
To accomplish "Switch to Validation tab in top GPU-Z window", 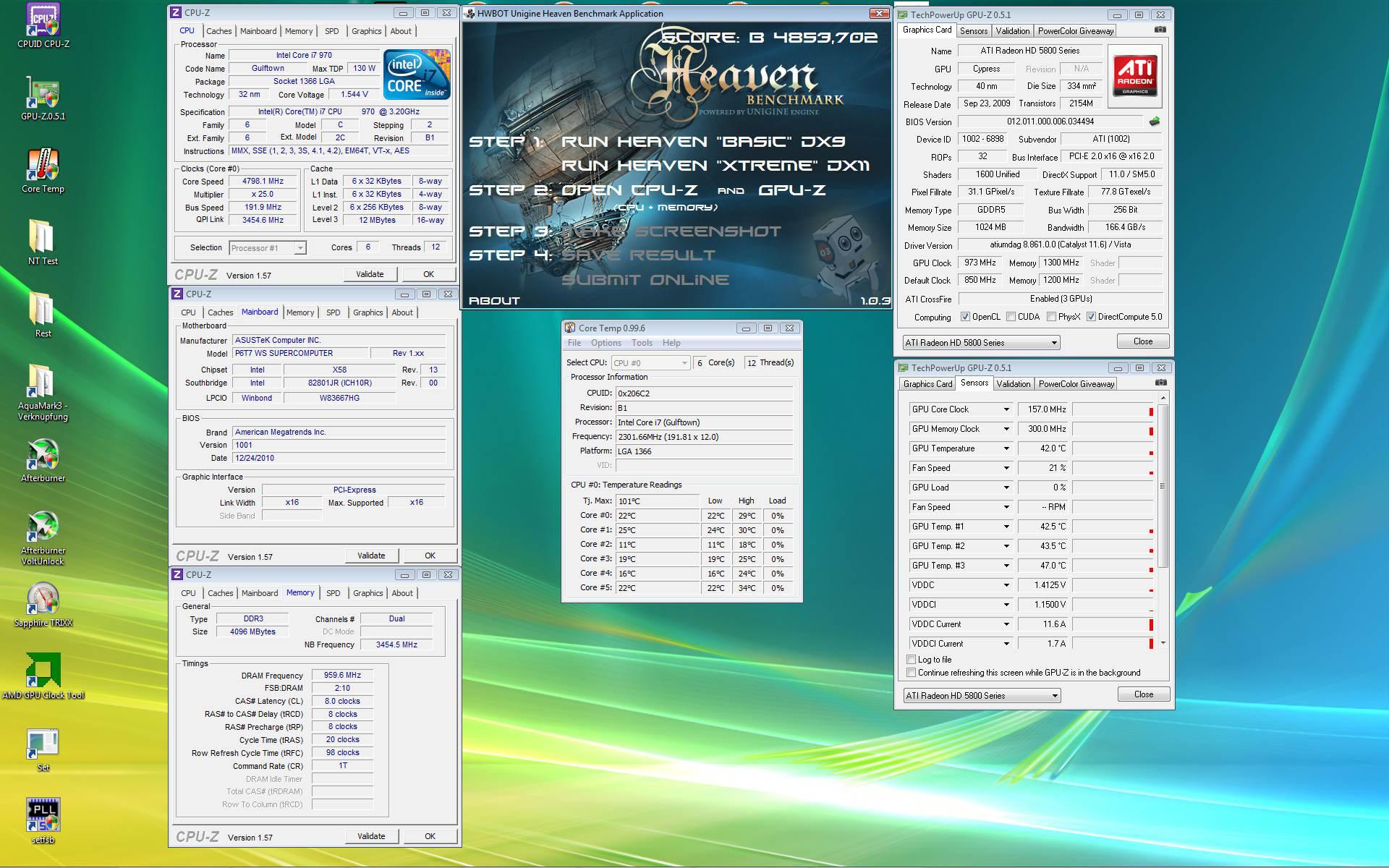I will [x=1012, y=31].
